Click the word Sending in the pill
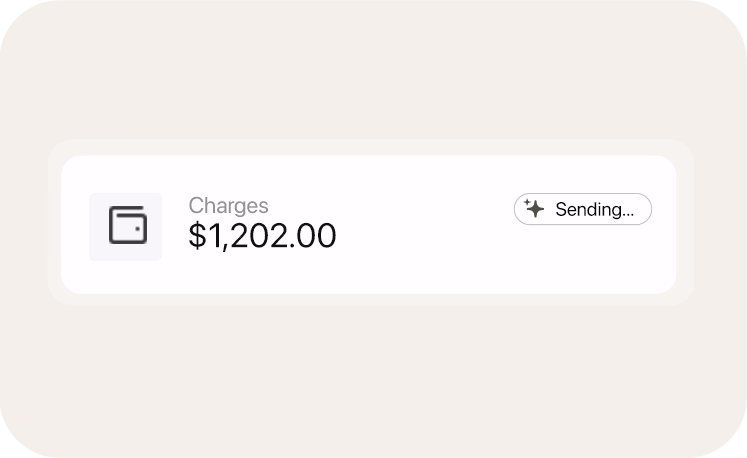The image size is (747, 458). tap(587, 210)
